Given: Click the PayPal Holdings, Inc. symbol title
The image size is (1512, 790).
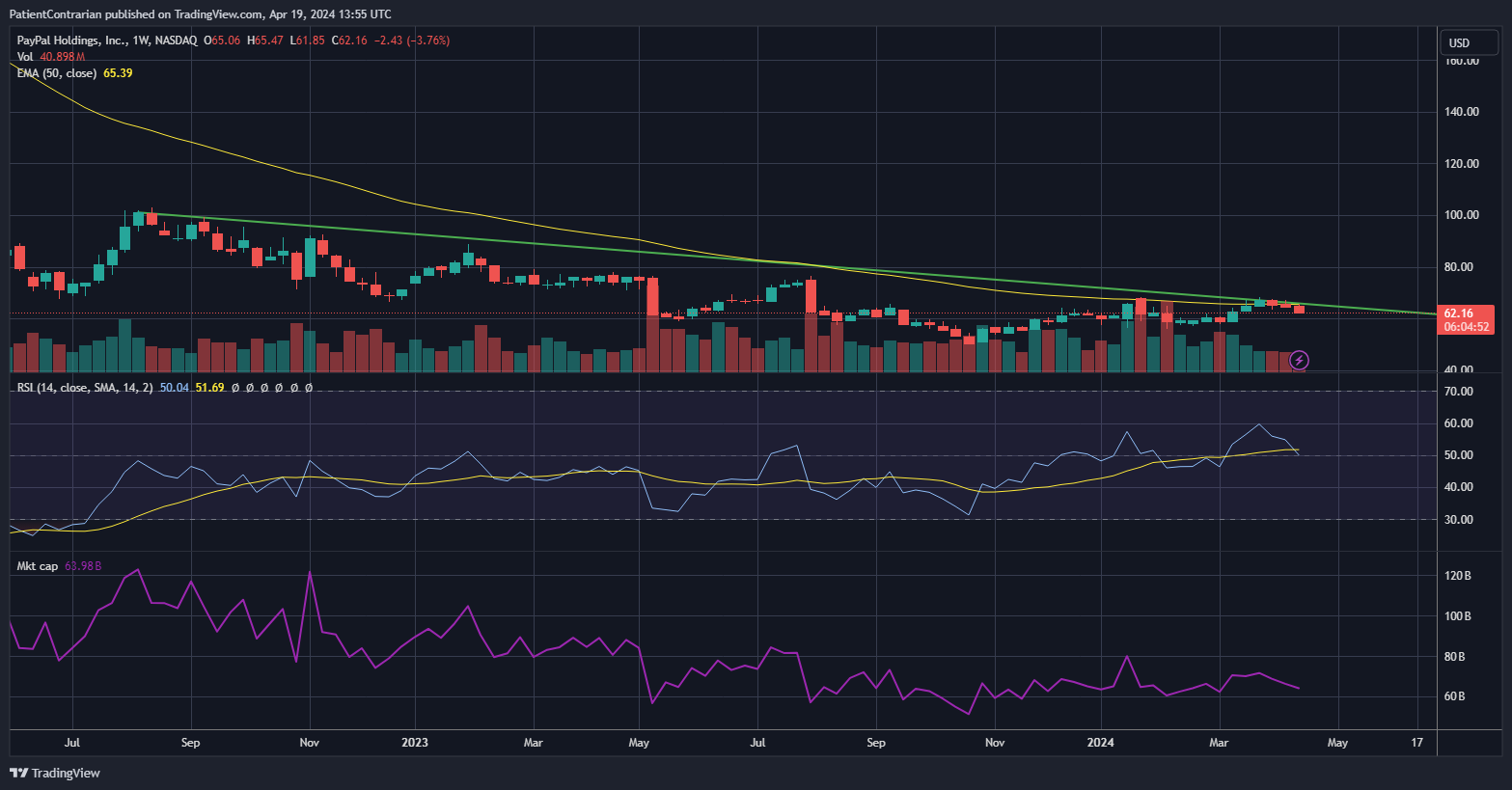Looking at the screenshot, I should 71,41.
